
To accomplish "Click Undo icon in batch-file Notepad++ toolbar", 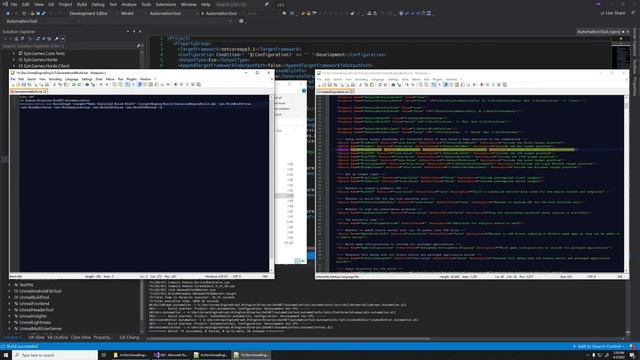I will [74, 84].
